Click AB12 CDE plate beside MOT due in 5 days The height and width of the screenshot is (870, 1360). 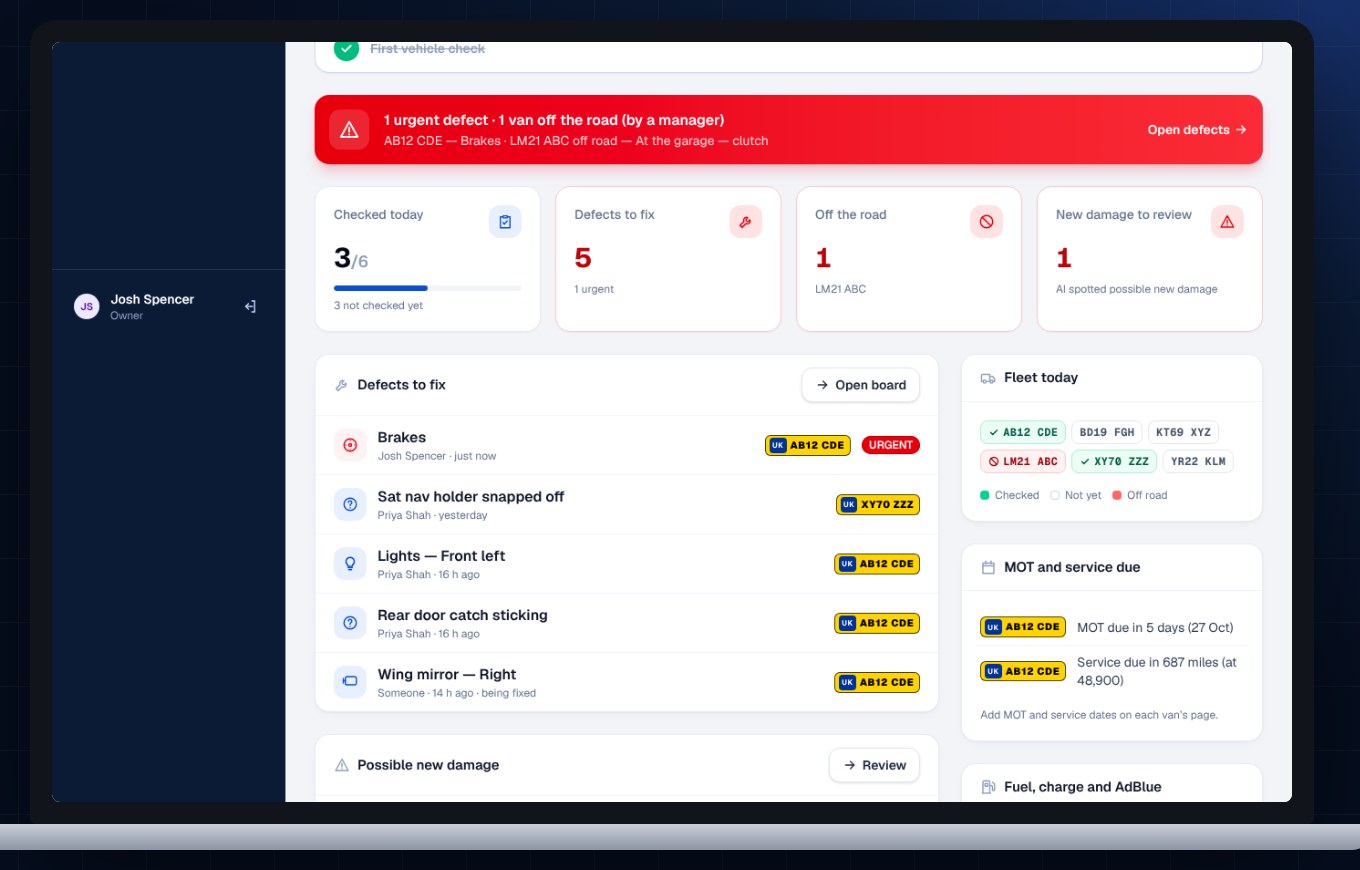coord(1023,627)
